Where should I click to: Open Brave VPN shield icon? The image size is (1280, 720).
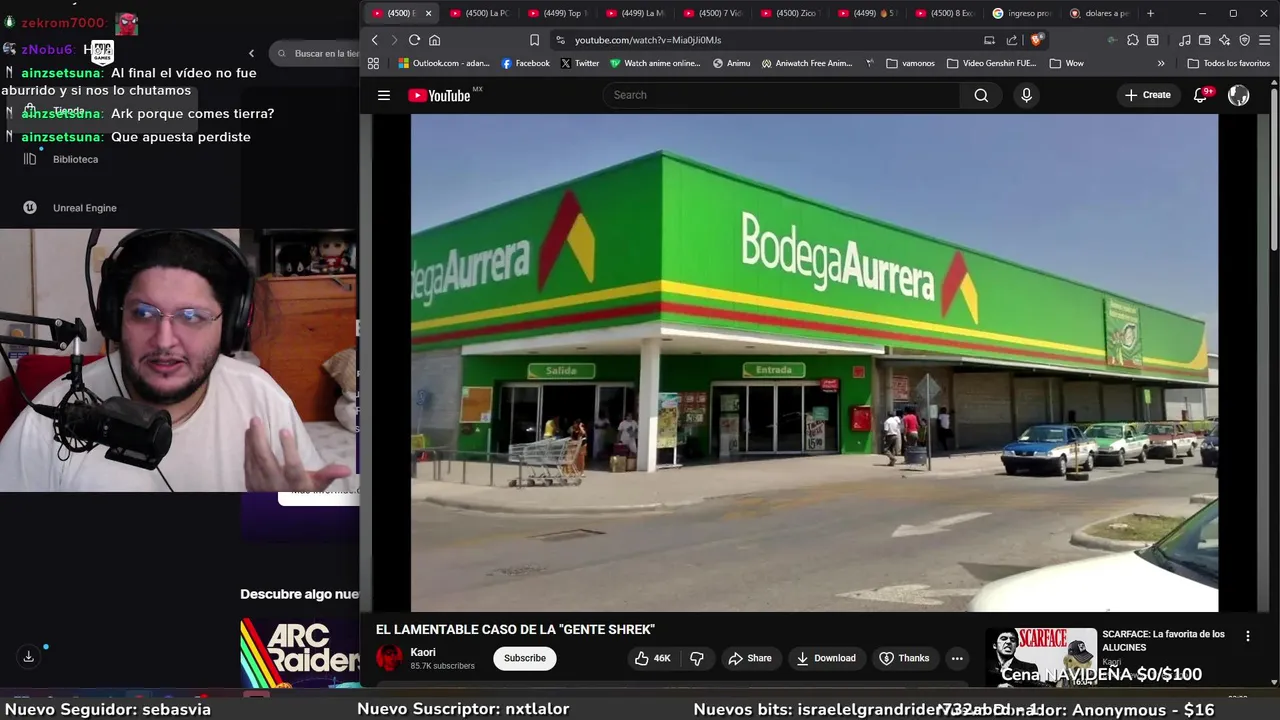tap(1245, 40)
